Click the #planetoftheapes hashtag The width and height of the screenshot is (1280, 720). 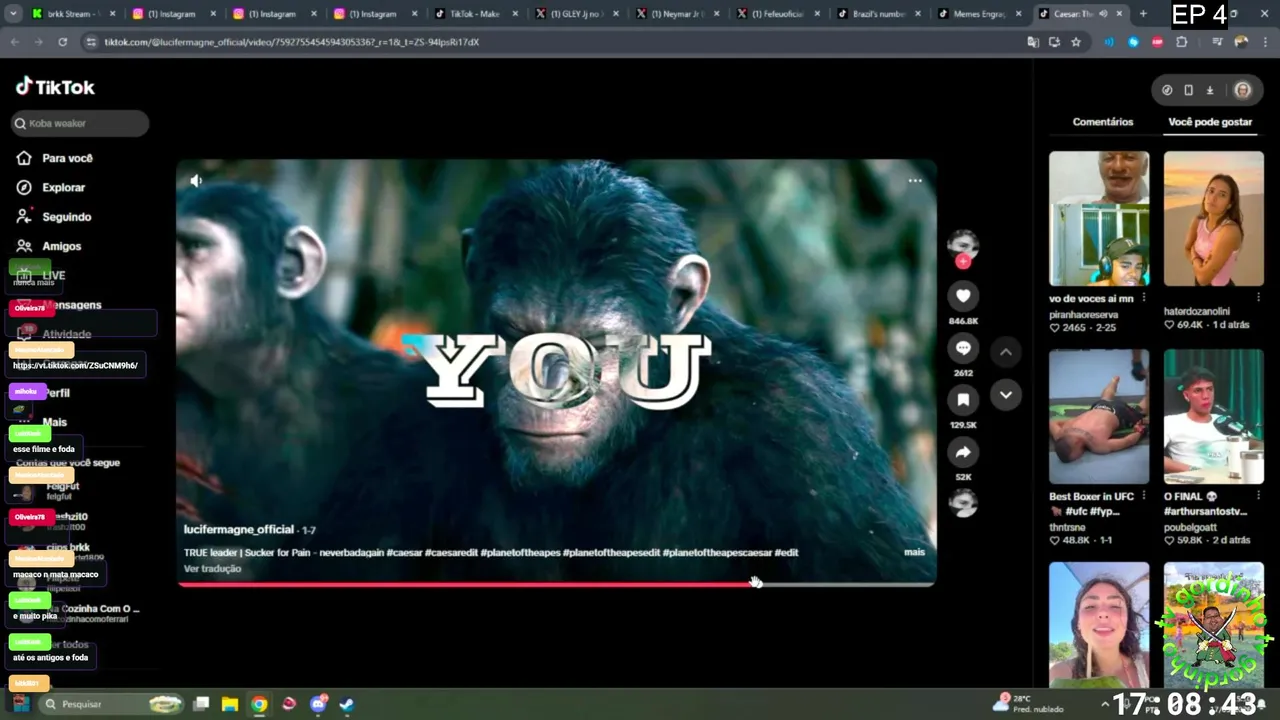click(610, 552)
